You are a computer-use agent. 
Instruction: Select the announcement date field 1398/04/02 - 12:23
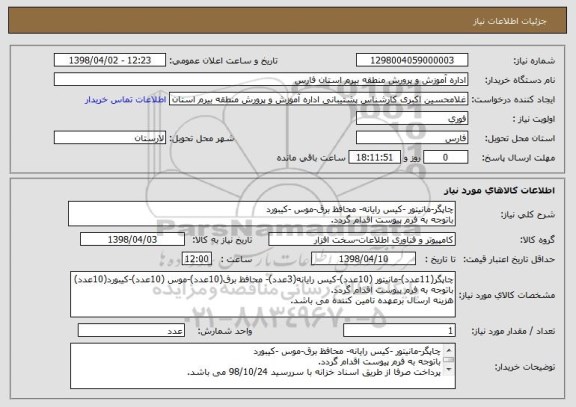point(110,60)
